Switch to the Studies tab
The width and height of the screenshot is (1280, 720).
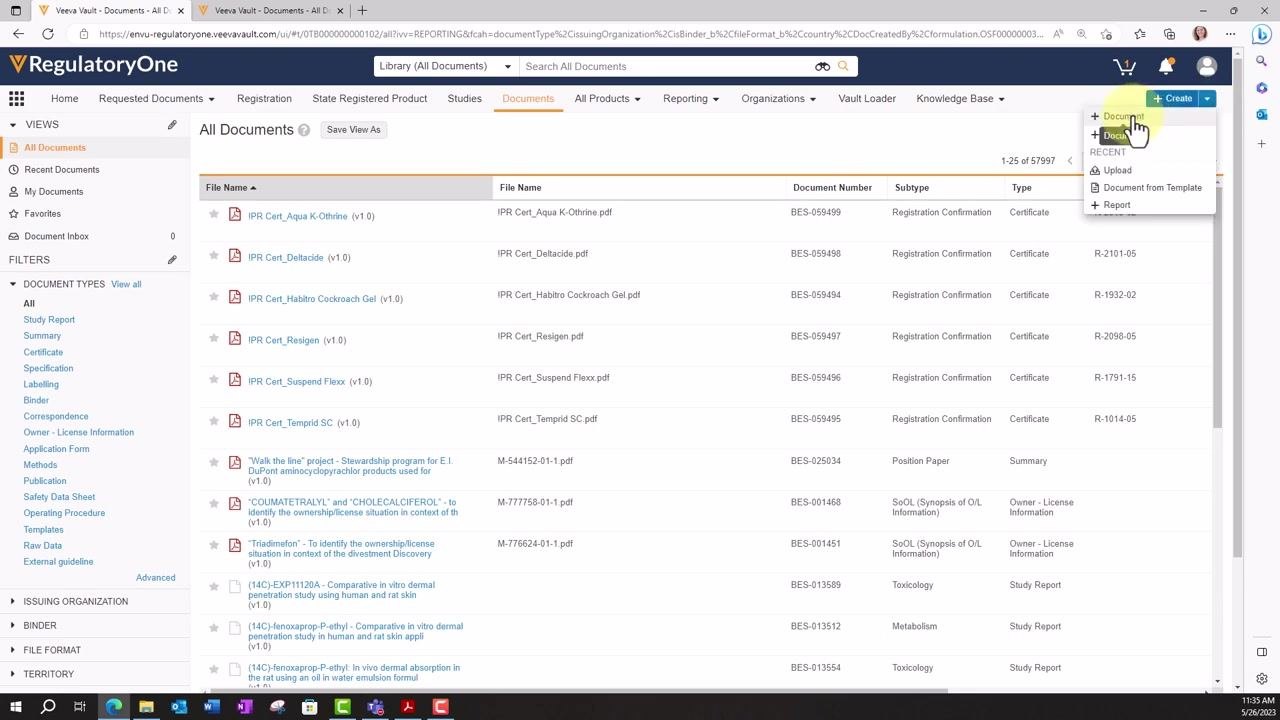pyautogui.click(x=465, y=99)
